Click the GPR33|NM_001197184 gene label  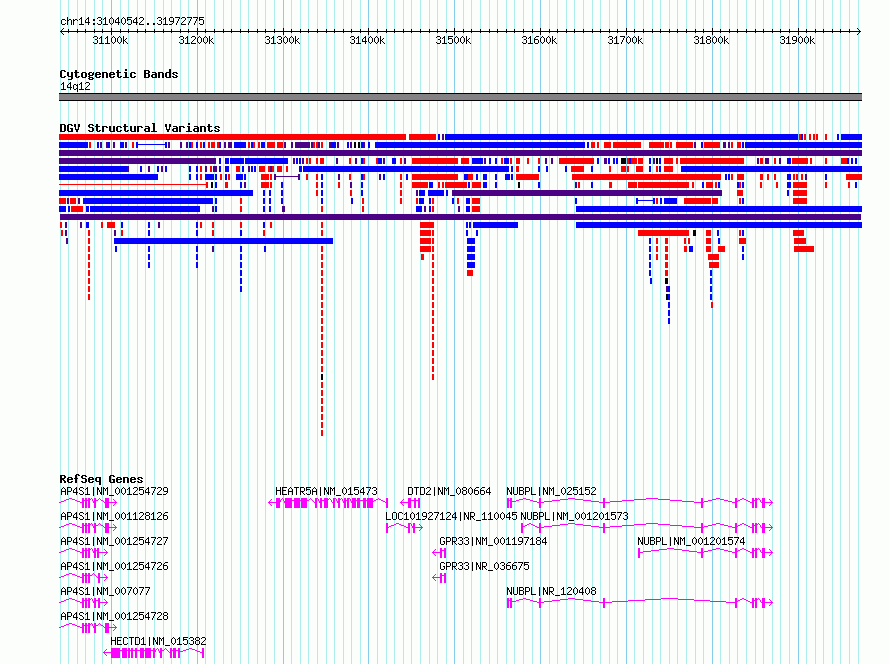click(x=493, y=541)
